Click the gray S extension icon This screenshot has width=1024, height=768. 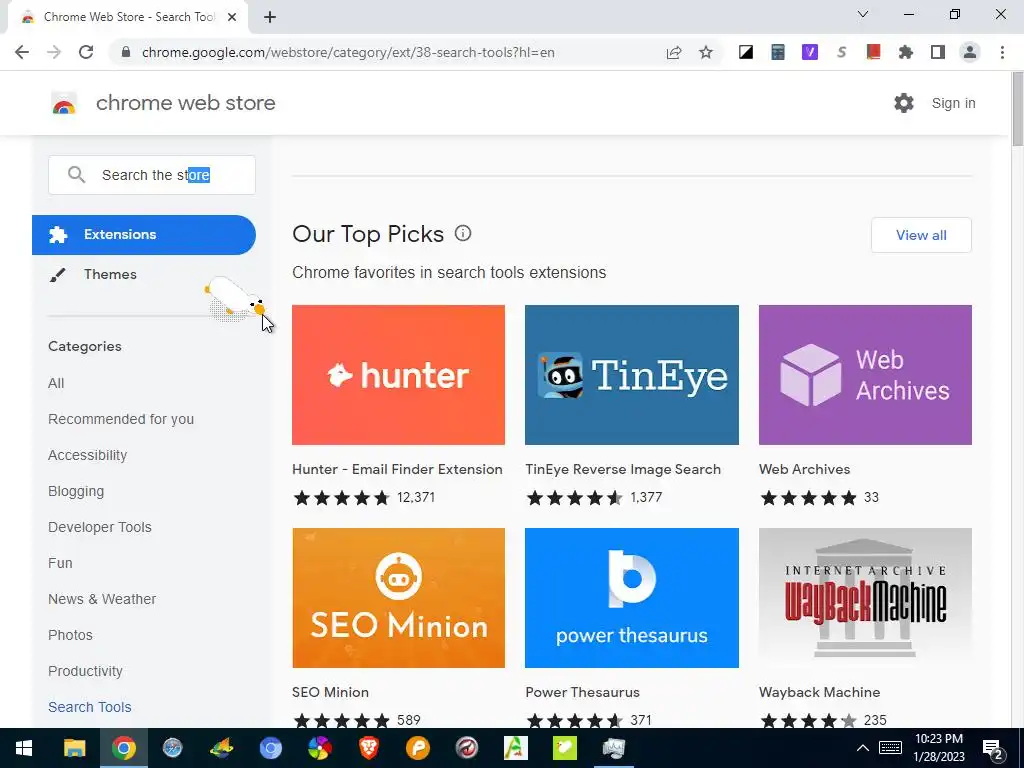(x=842, y=52)
